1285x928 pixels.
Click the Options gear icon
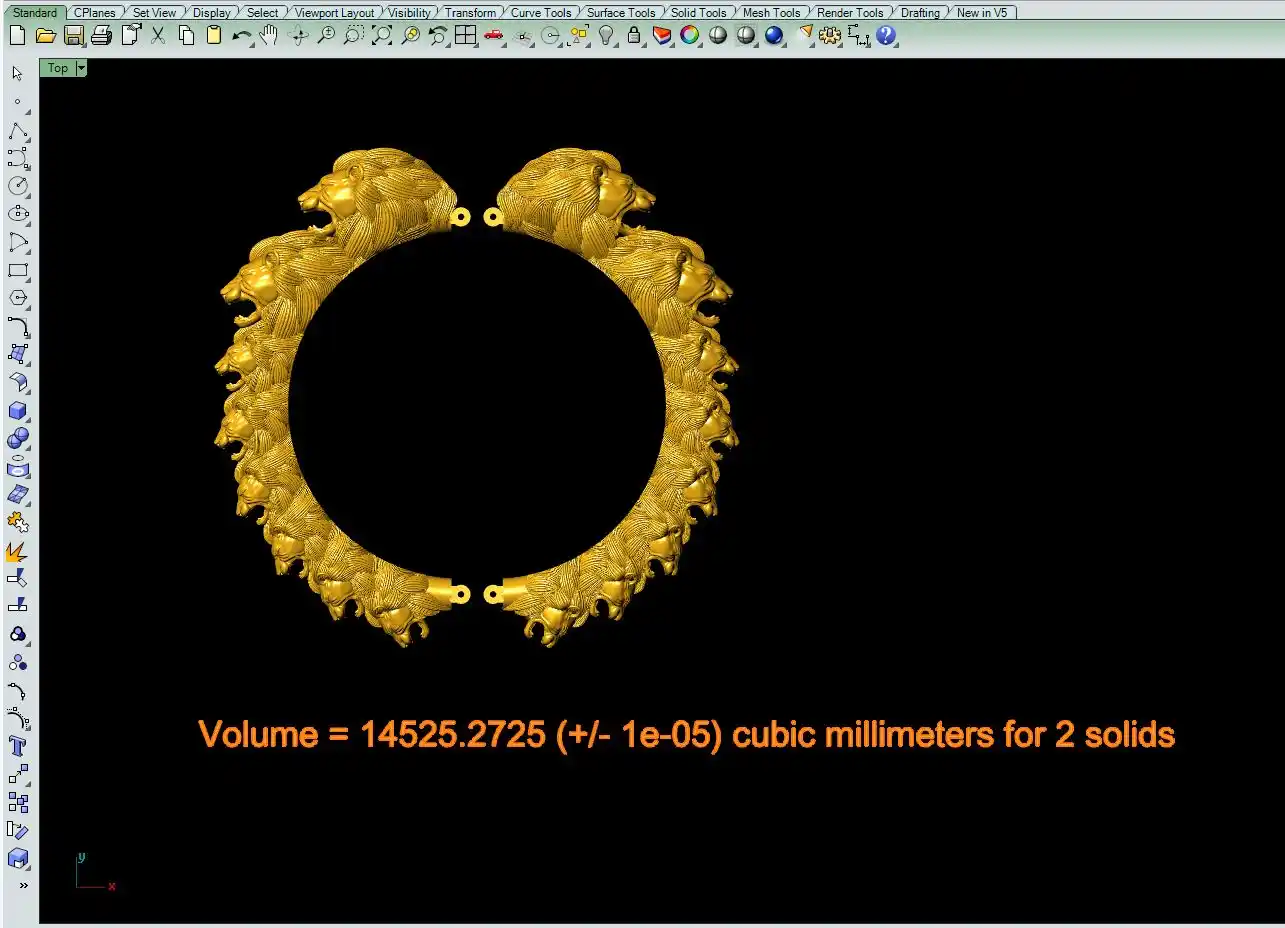[829, 36]
